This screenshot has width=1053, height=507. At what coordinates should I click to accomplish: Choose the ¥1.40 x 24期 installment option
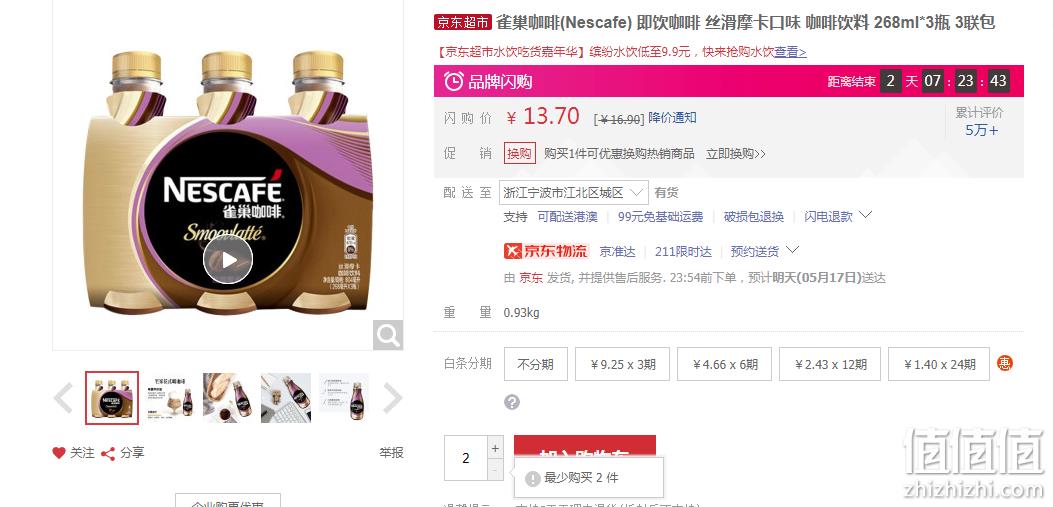click(x=939, y=364)
